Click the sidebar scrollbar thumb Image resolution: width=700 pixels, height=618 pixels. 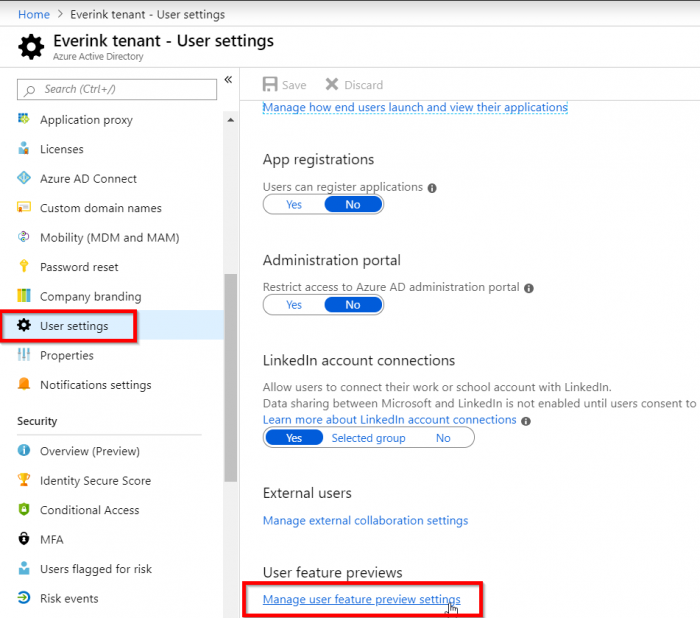click(x=230, y=378)
